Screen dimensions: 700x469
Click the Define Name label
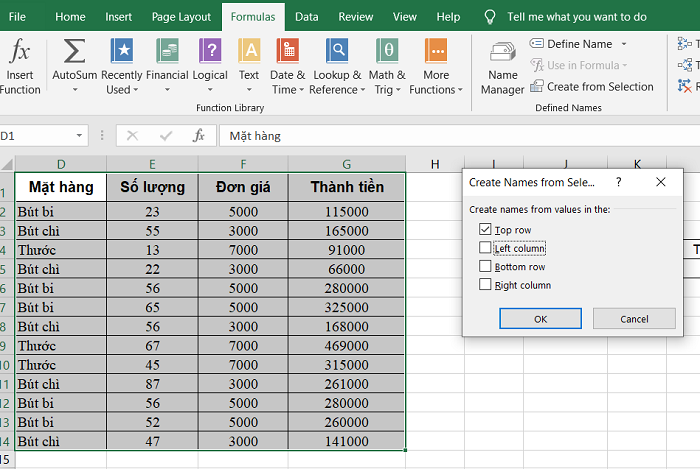(579, 44)
